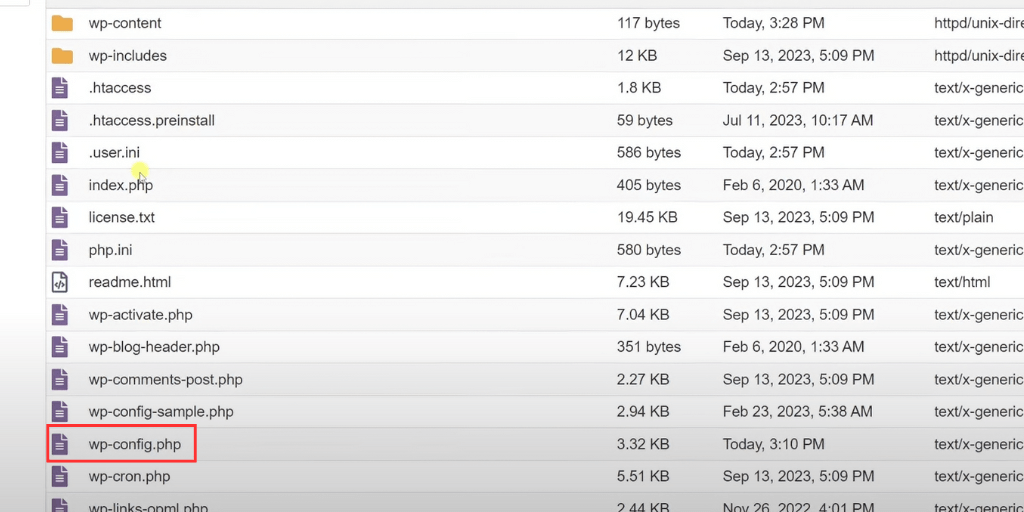
Task: Click the wp-content folder icon
Action: click(62, 24)
